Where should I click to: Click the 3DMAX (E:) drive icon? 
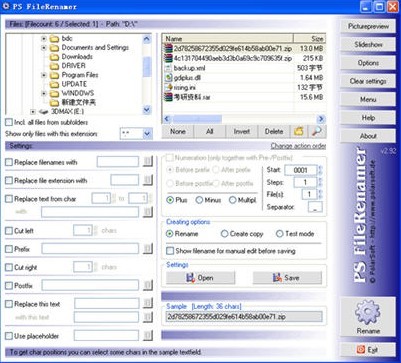tap(43, 111)
